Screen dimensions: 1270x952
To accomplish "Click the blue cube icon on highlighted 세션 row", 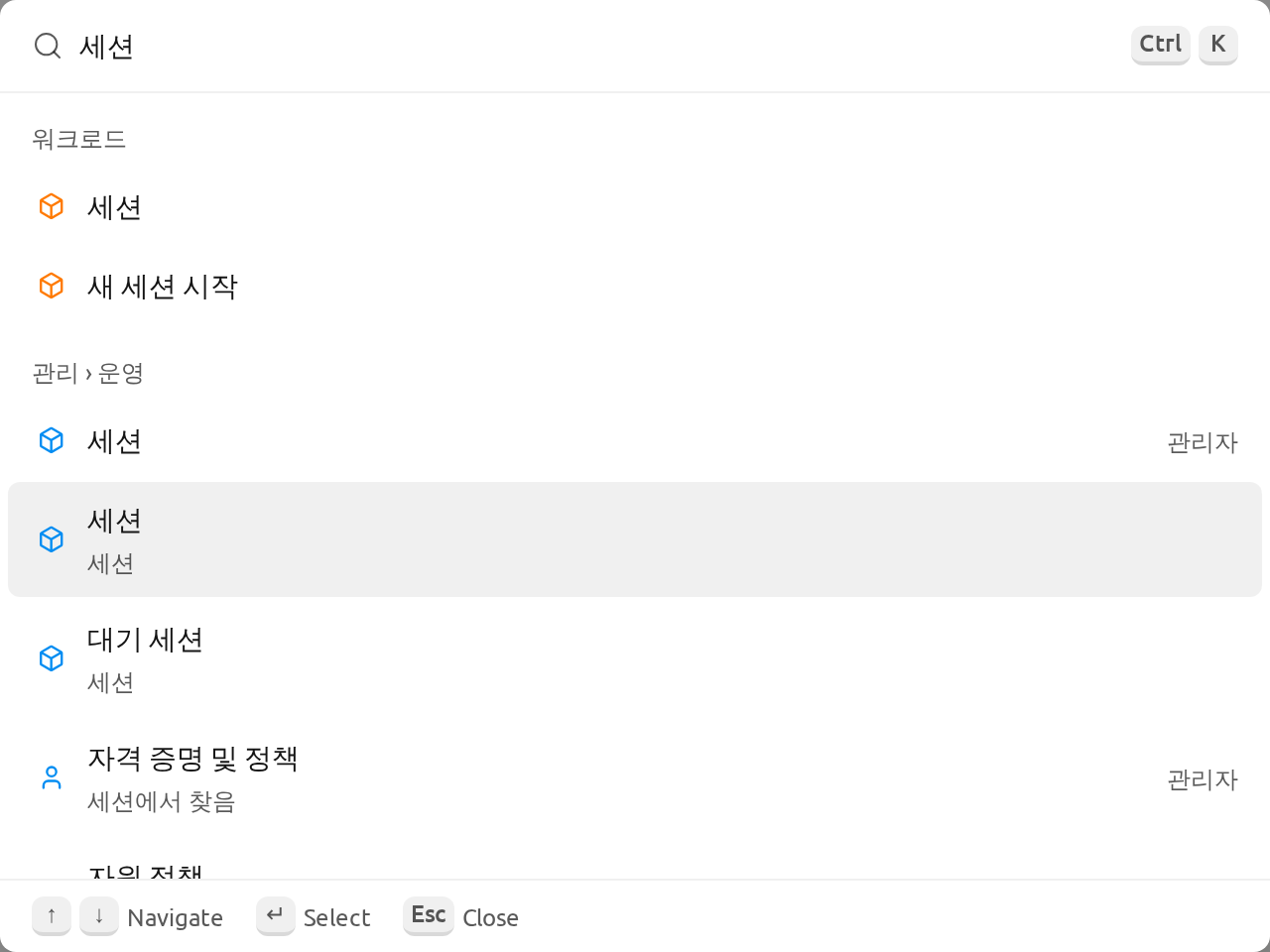I will [x=52, y=539].
